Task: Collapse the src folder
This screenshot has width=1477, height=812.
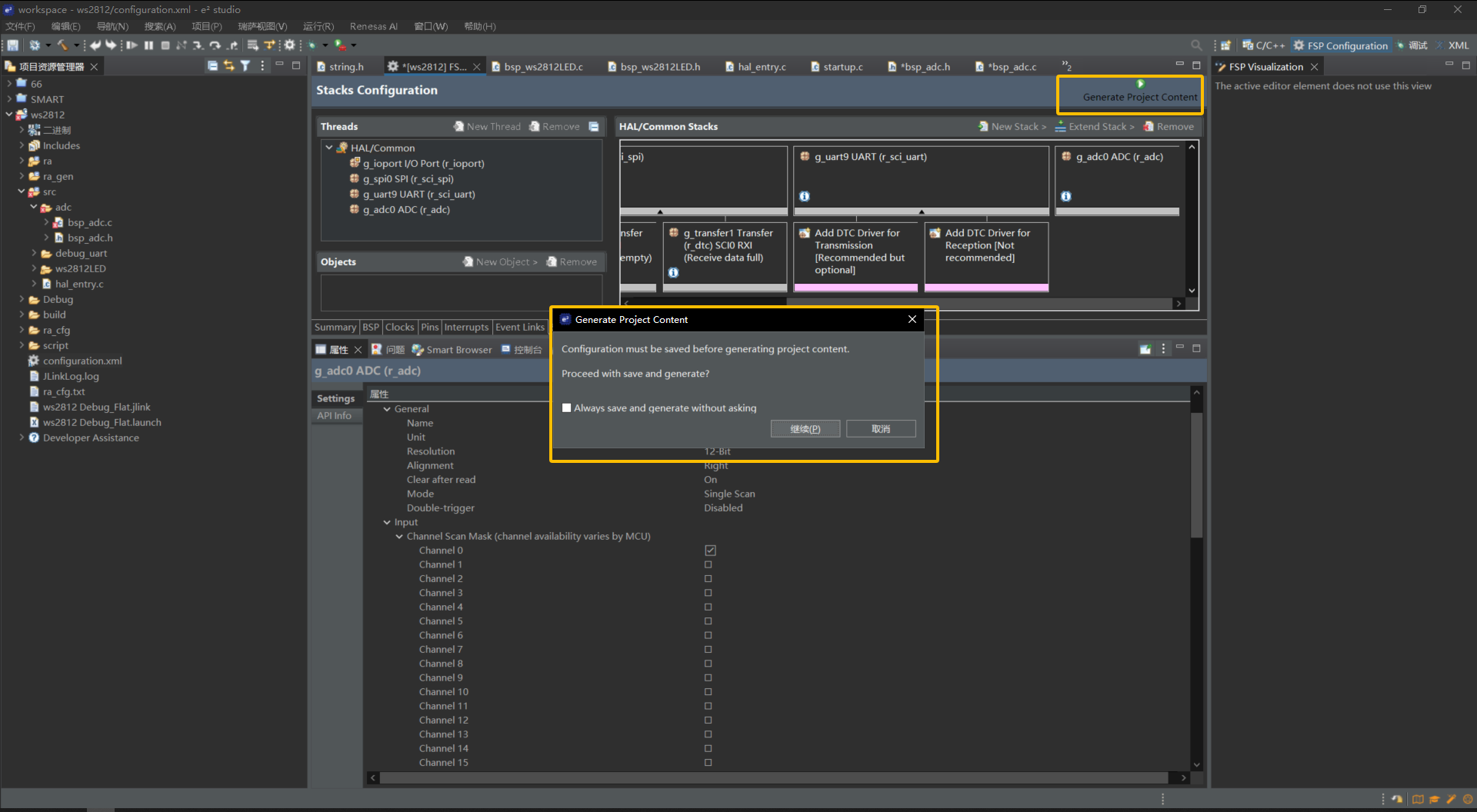Action: pyautogui.click(x=21, y=191)
